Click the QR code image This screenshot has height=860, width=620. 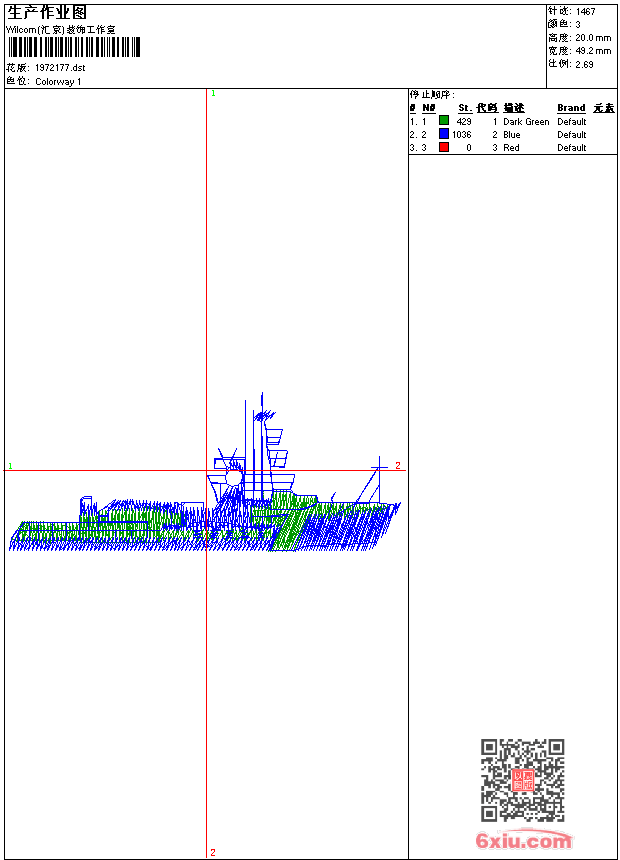point(522,779)
